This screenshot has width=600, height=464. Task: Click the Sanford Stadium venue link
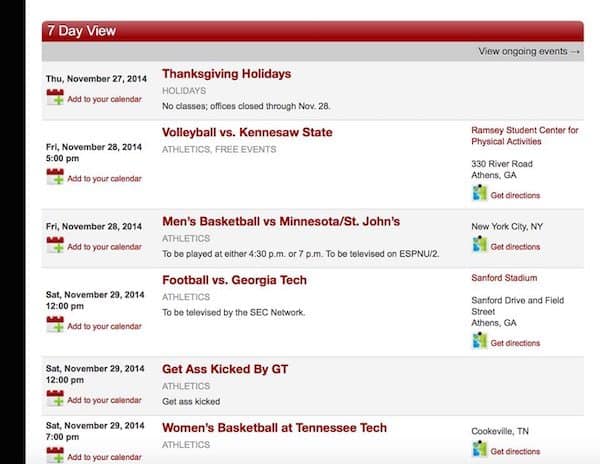[504, 278]
